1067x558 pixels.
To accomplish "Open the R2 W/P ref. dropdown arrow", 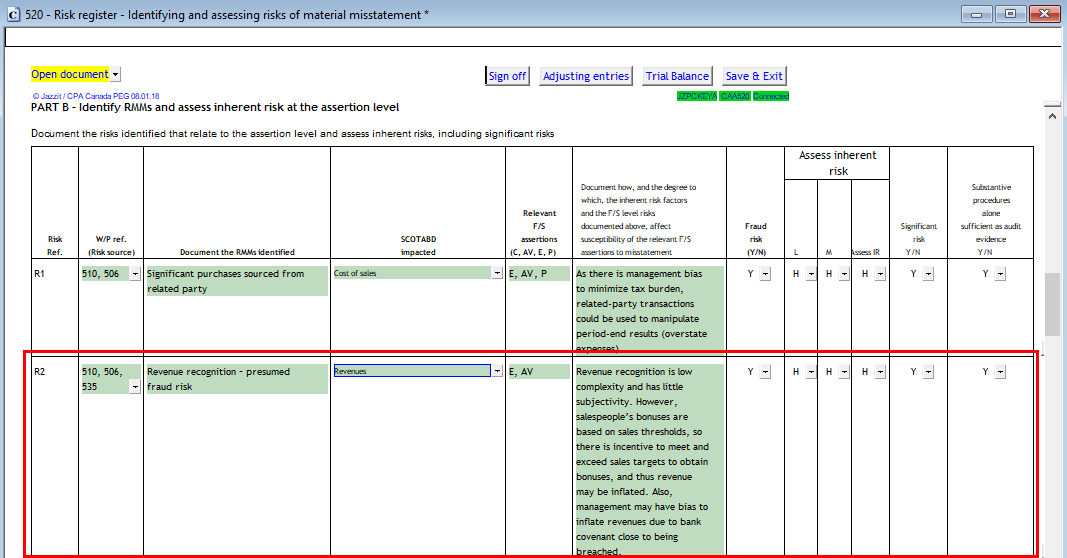I will pos(135,387).
